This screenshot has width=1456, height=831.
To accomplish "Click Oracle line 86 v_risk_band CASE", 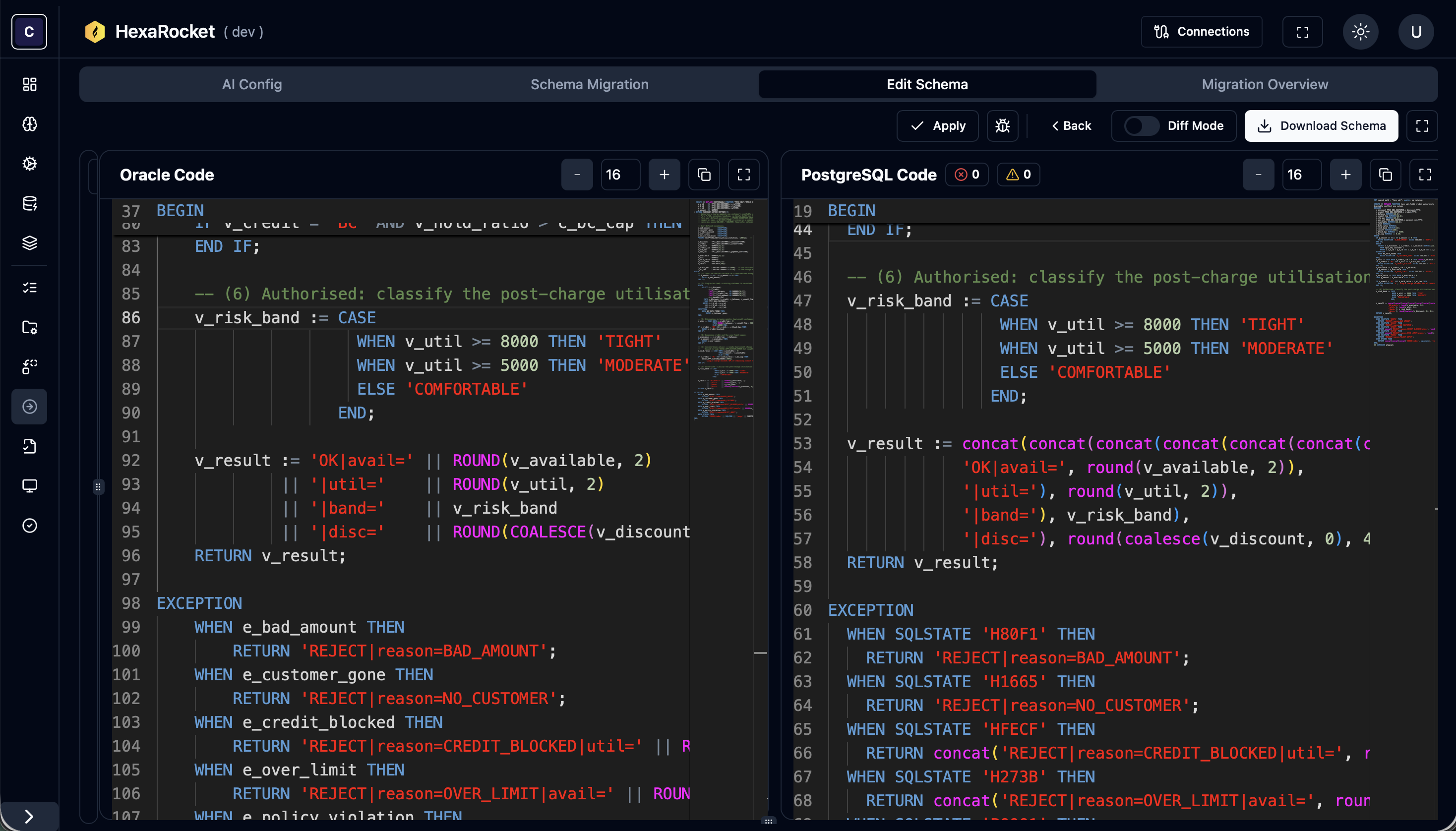I will [285, 318].
